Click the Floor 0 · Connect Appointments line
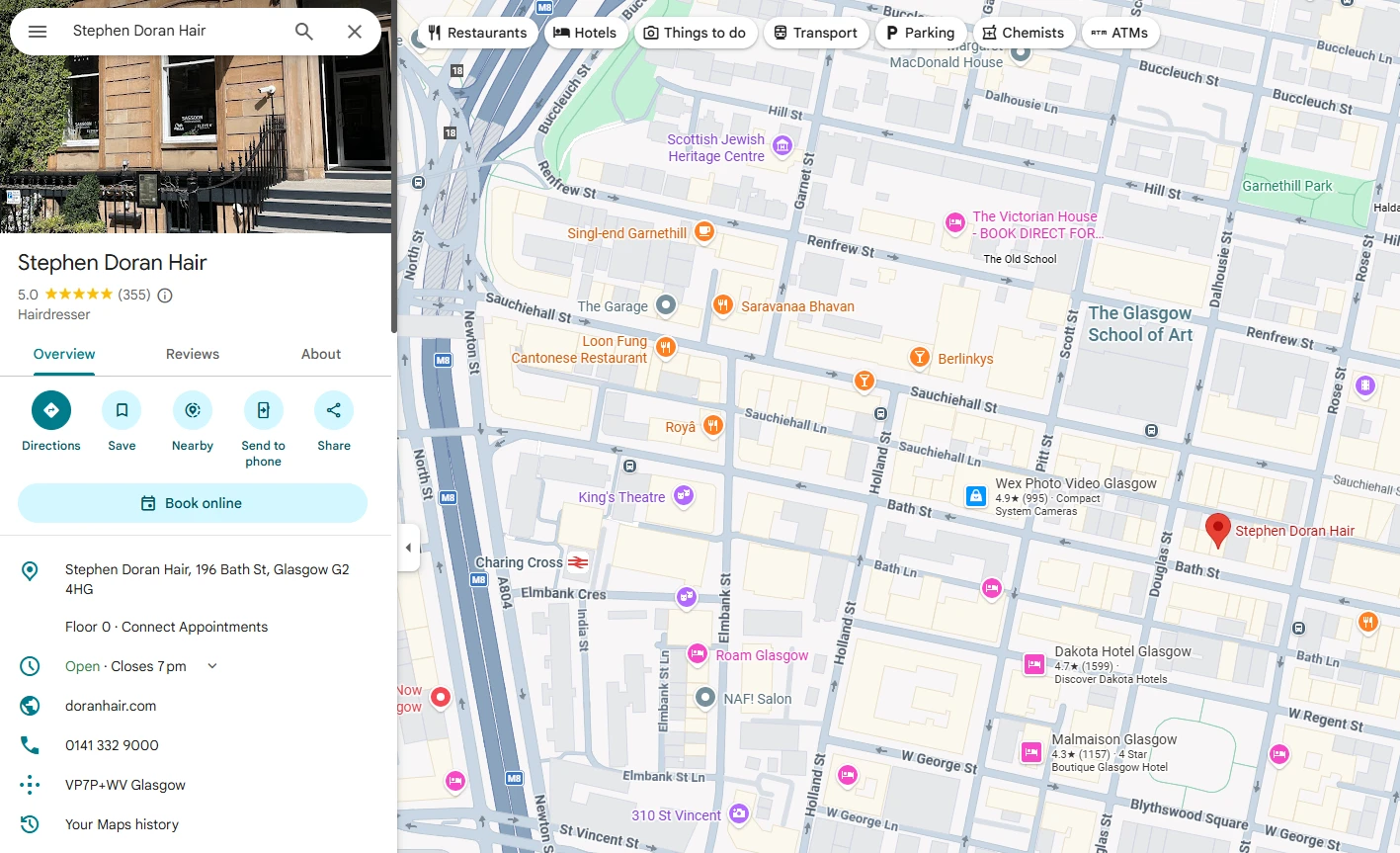1400x853 pixels. pyautogui.click(x=166, y=627)
